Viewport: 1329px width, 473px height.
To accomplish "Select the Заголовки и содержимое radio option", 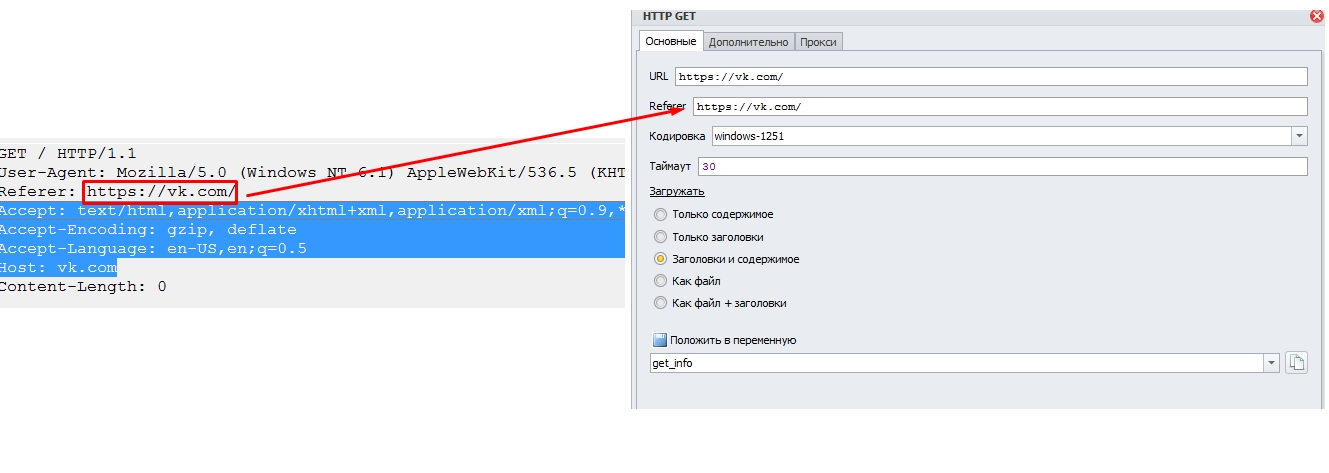I will coord(660,259).
